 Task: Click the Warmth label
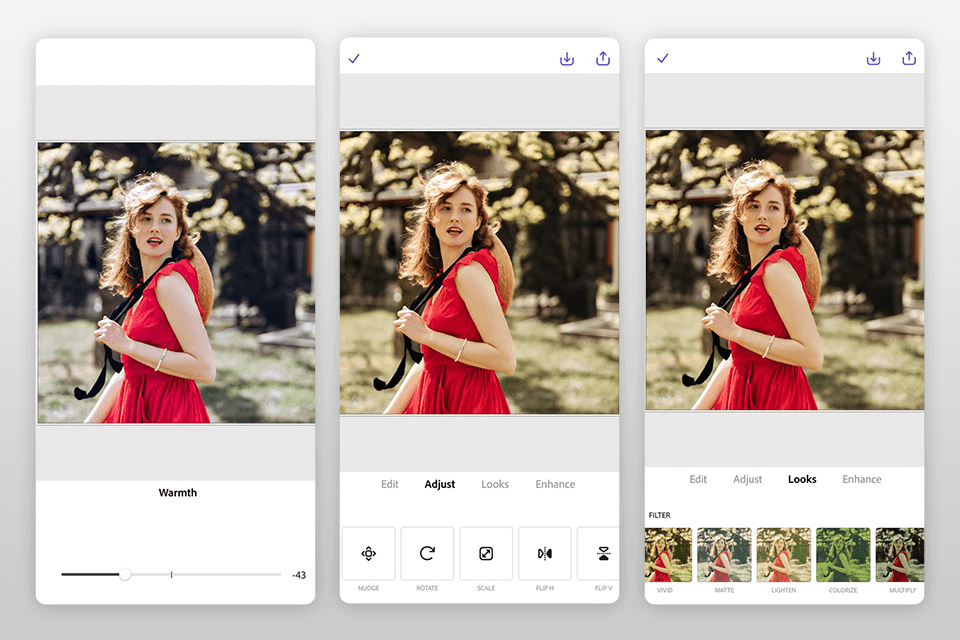click(178, 492)
